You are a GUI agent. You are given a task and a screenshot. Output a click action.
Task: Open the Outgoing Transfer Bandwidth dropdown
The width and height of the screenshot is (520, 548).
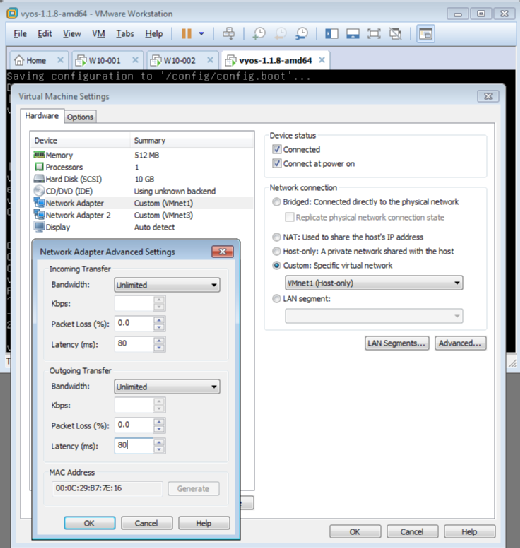(x=167, y=387)
